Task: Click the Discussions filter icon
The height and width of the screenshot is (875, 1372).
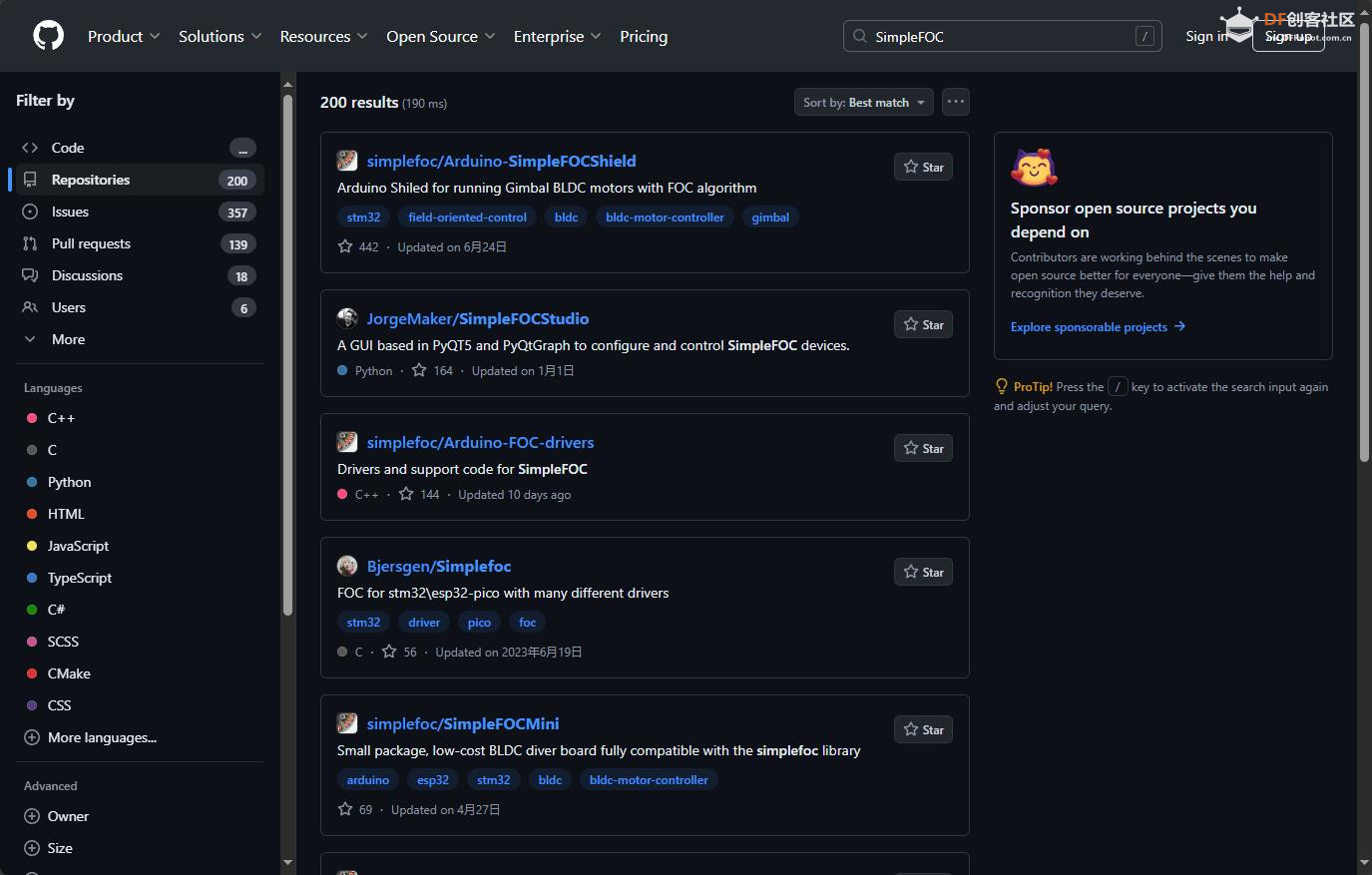Action: (x=30, y=275)
